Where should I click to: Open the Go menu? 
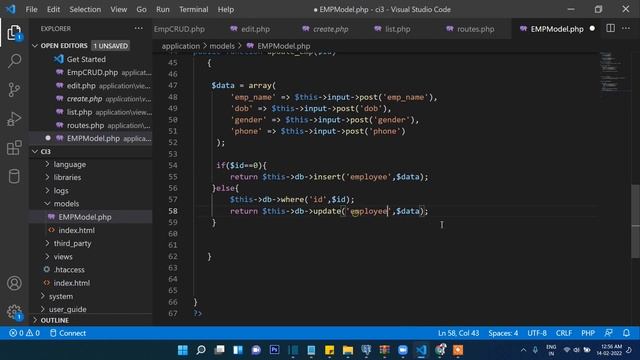click(x=141, y=9)
